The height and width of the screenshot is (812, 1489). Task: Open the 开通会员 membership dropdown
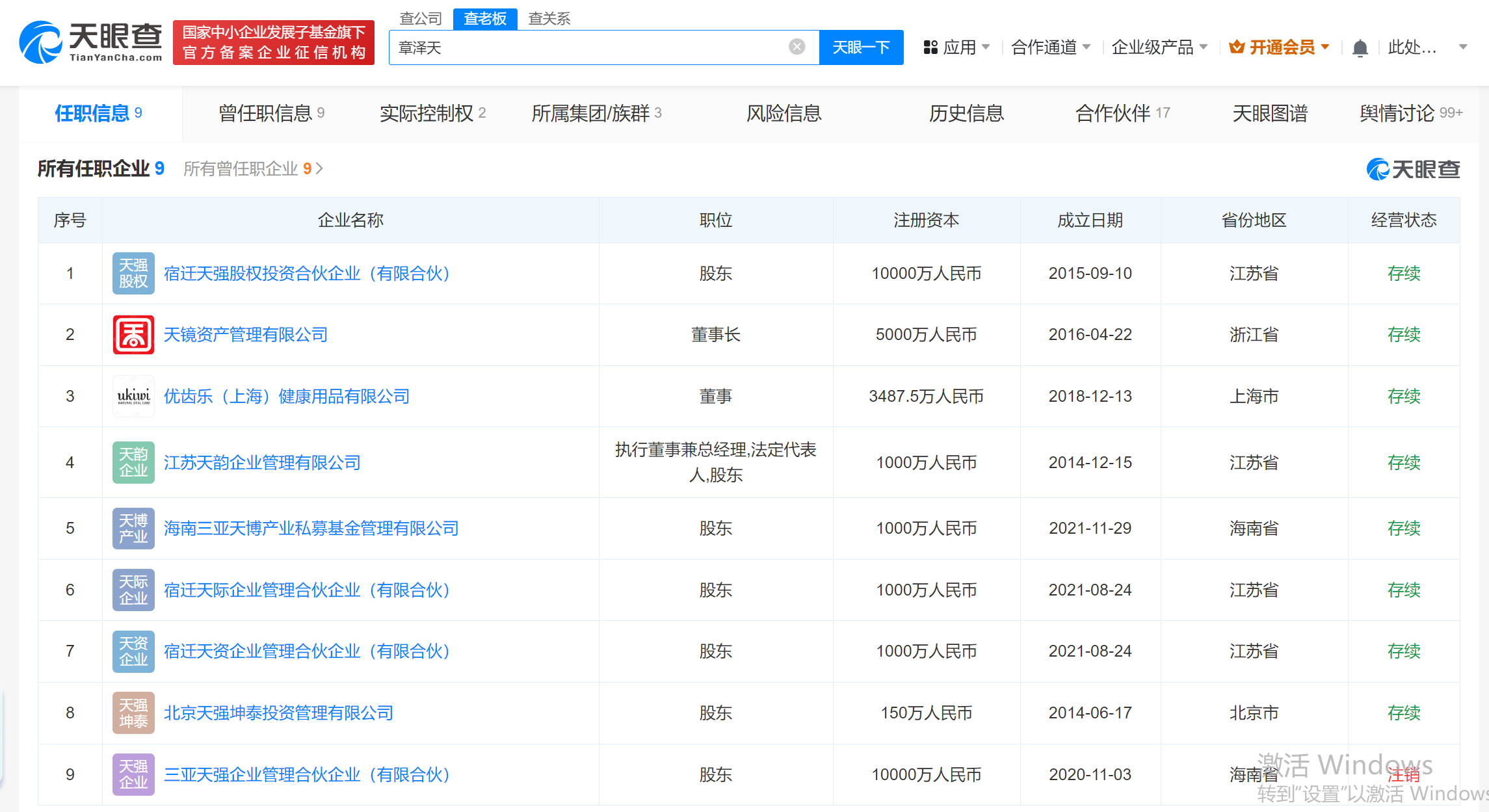[1280, 47]
